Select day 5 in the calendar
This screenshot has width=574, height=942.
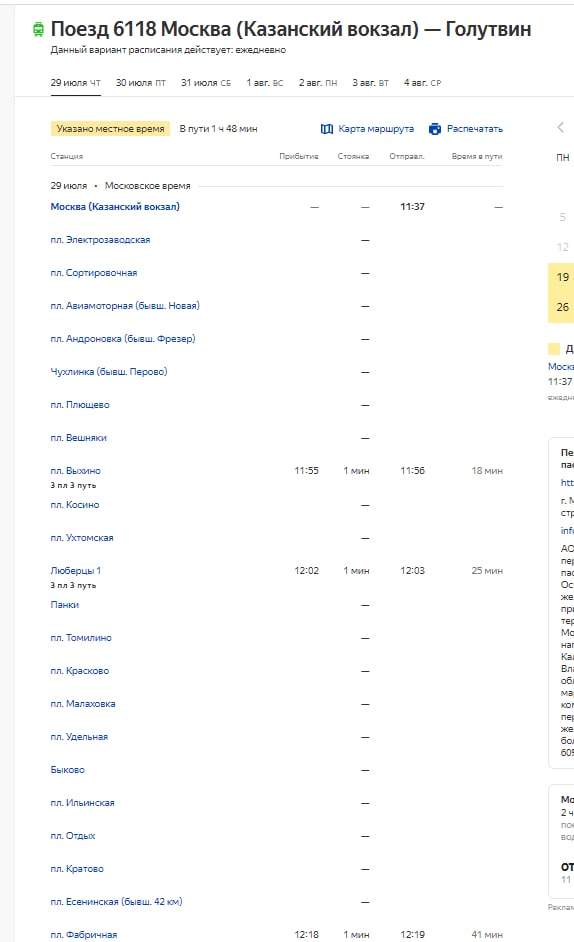(x=563, y=217)
